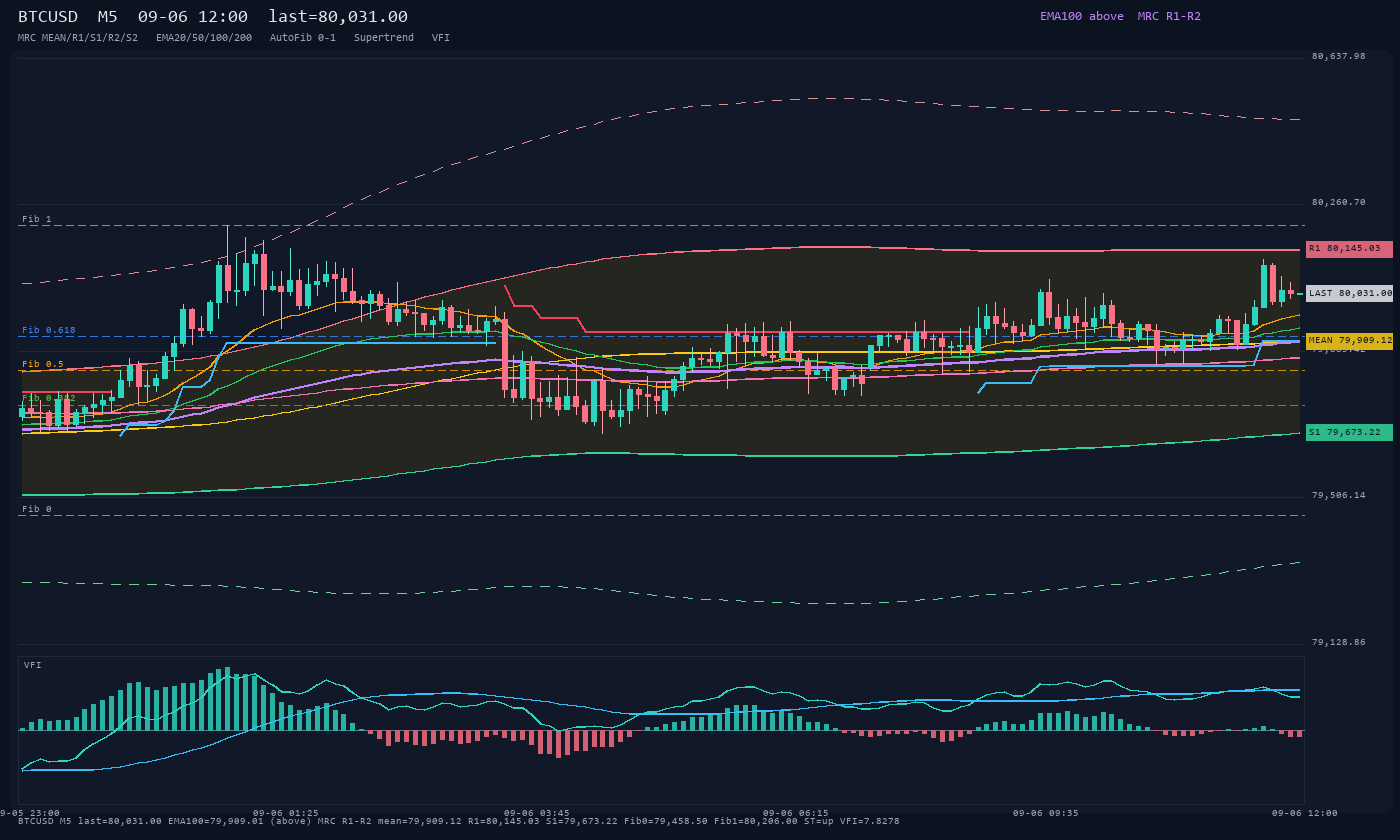Click the purple 'EMA100 above' status label

[x=1082, y=16]
